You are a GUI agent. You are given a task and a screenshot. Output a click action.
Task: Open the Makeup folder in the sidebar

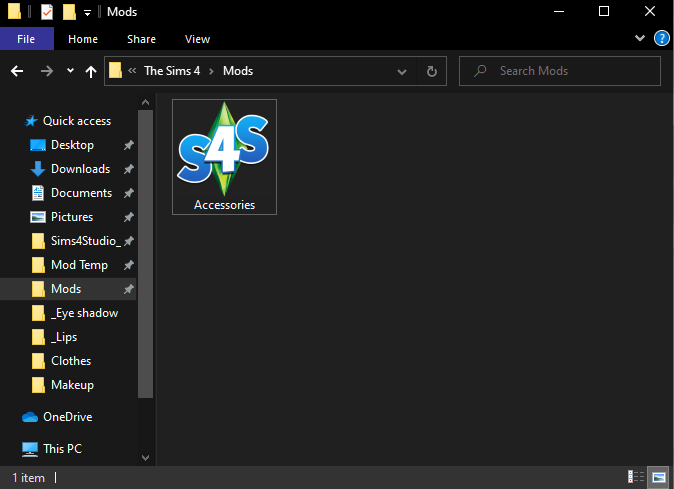tap(72, 385)
